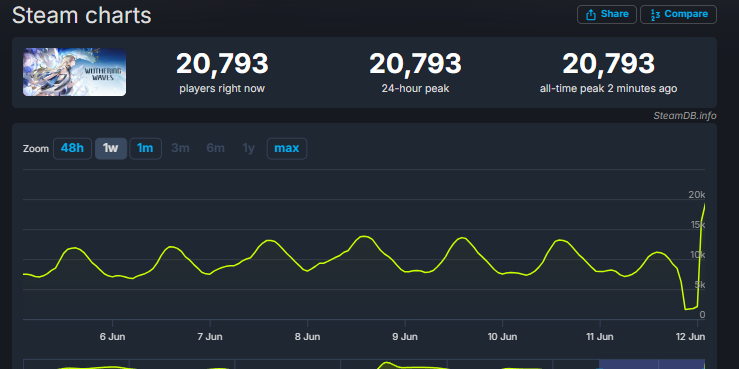This screenshot has width=739, height=369.
Task: Click the highlighted range in chart navigator
Action: pyautogui.click(x=652, y=364)
